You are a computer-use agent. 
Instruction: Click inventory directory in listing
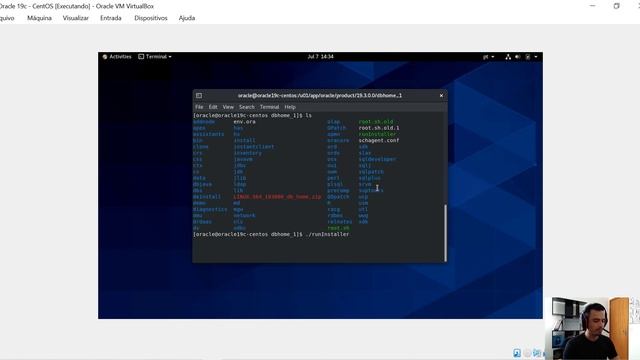click(247, 153)
